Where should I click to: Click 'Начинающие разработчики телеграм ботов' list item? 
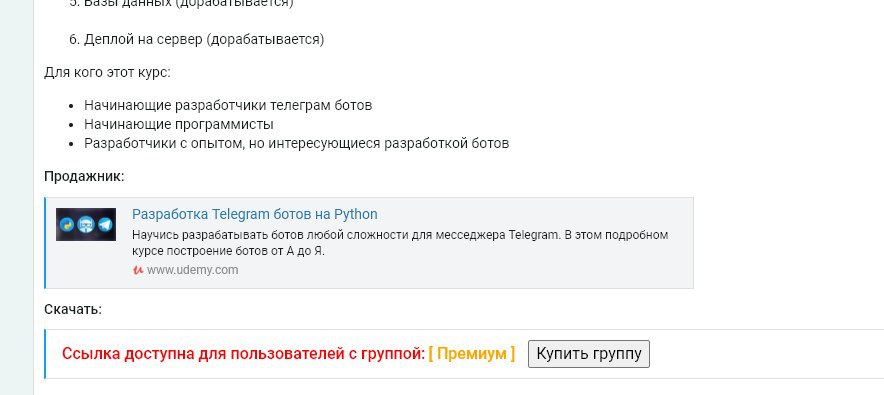click(228, 105)
